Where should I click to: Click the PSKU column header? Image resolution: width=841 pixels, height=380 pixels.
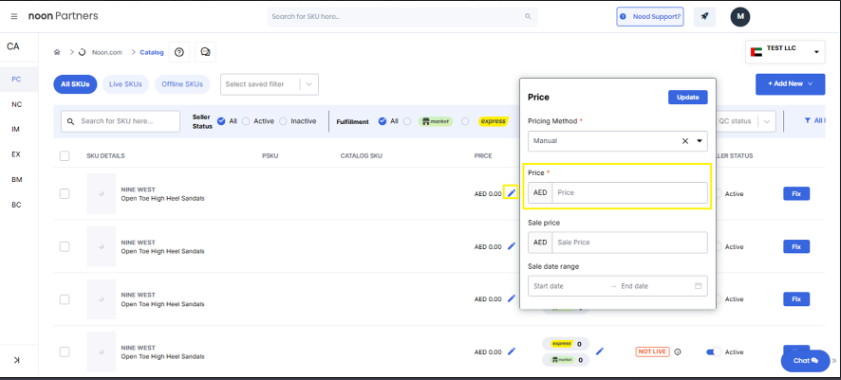click(x=269, y=156)
